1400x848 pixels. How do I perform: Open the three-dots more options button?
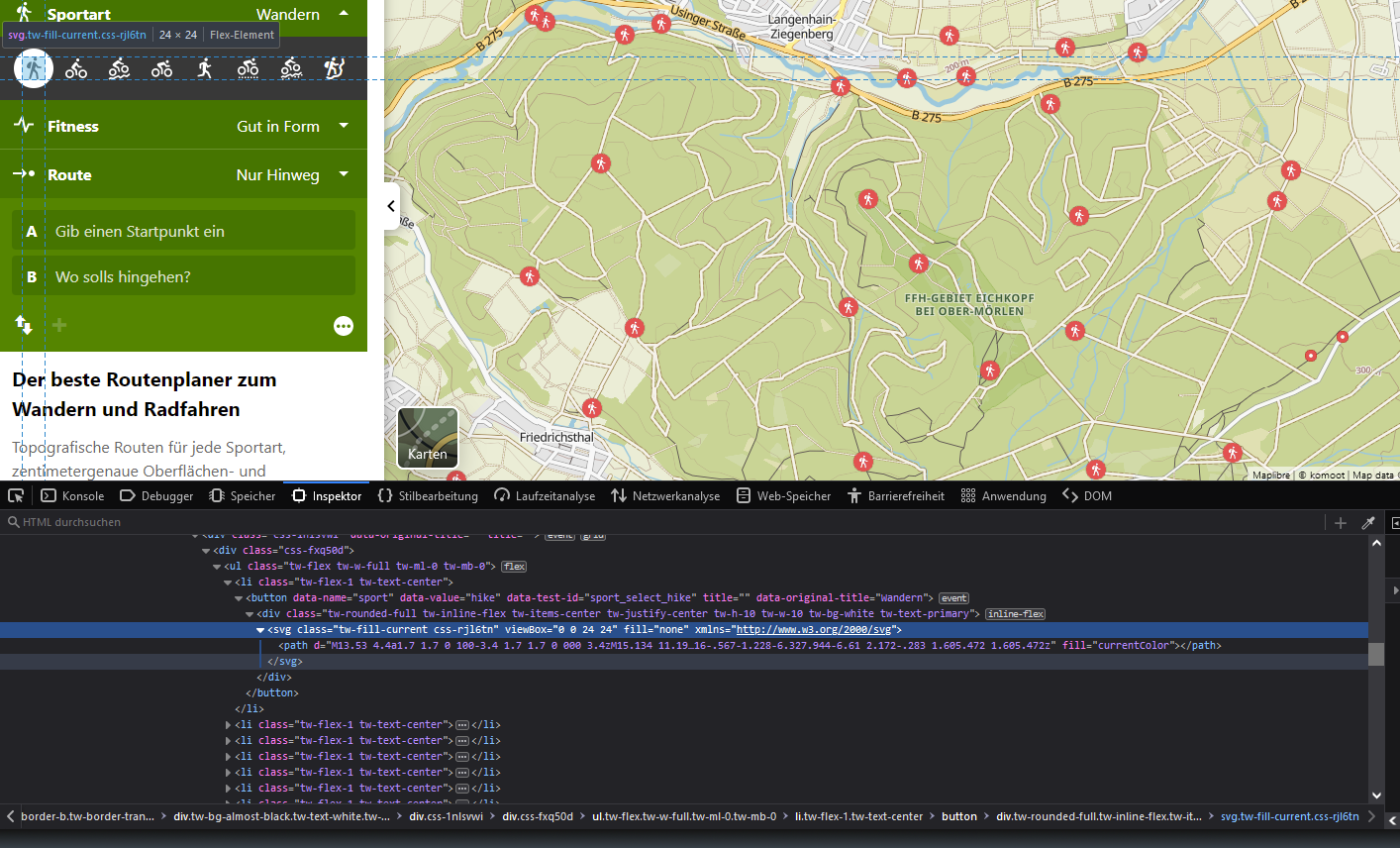coord(344,326)
